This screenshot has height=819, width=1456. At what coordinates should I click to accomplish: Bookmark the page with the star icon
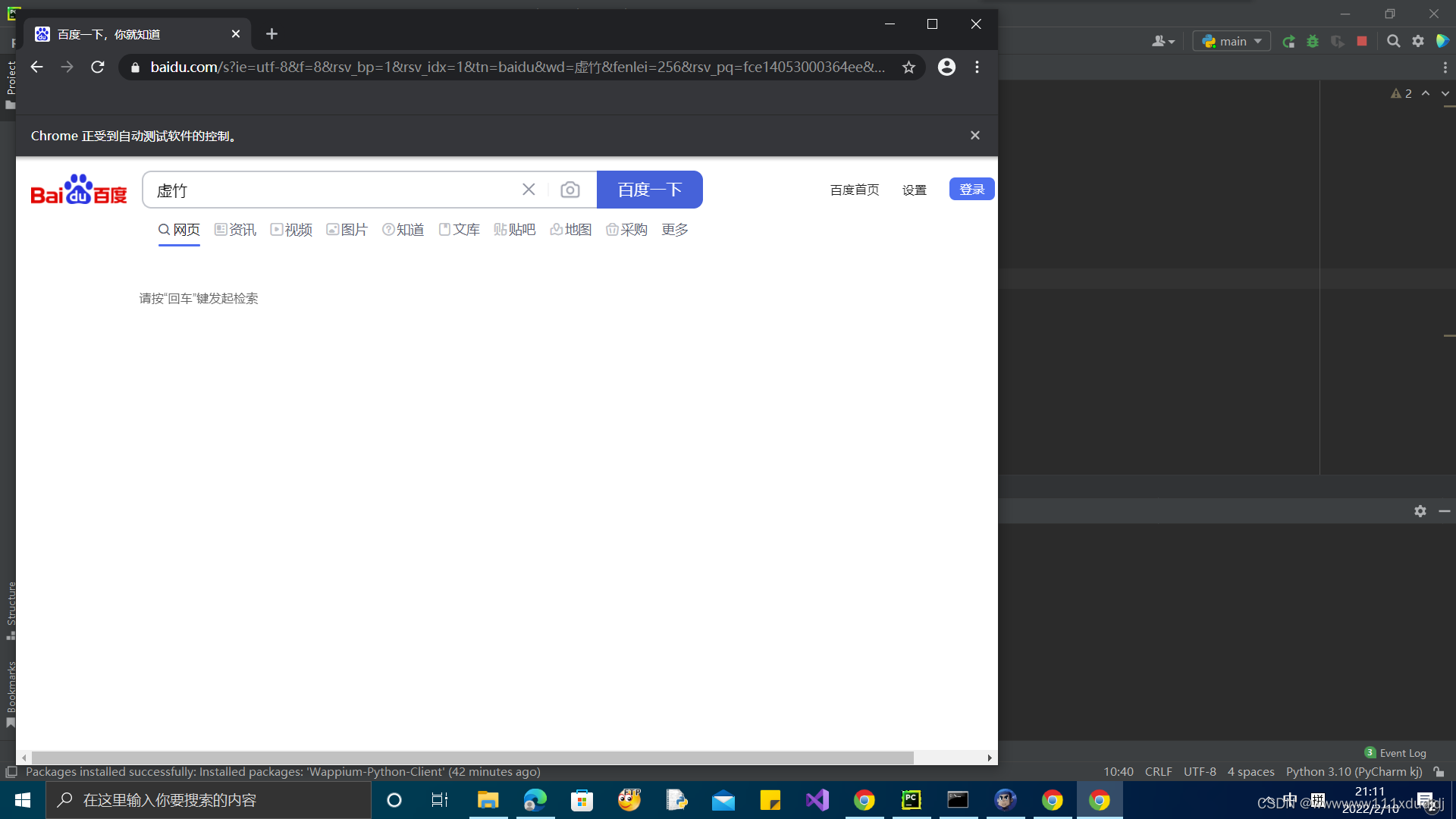coord(908,67)
